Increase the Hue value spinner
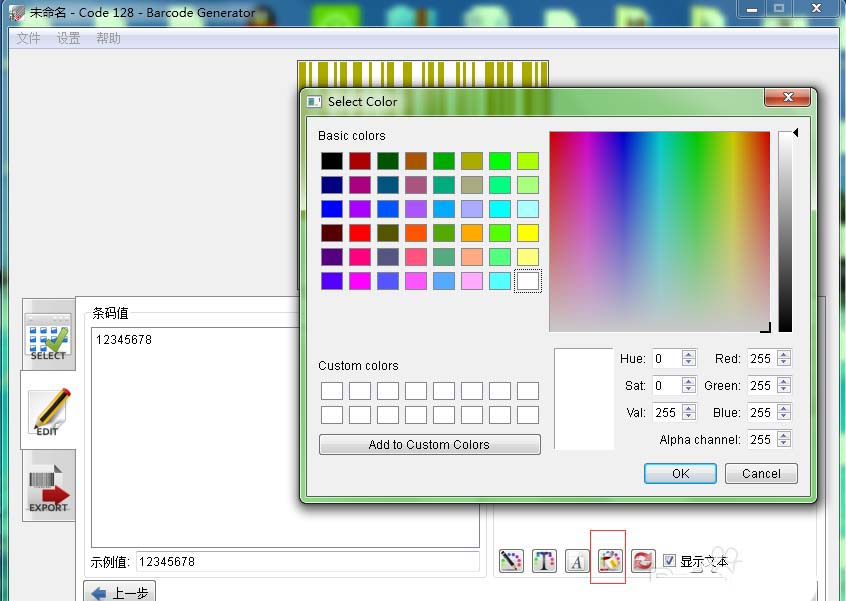This screenshot has width=846, height=601. [x=688, y=354]
